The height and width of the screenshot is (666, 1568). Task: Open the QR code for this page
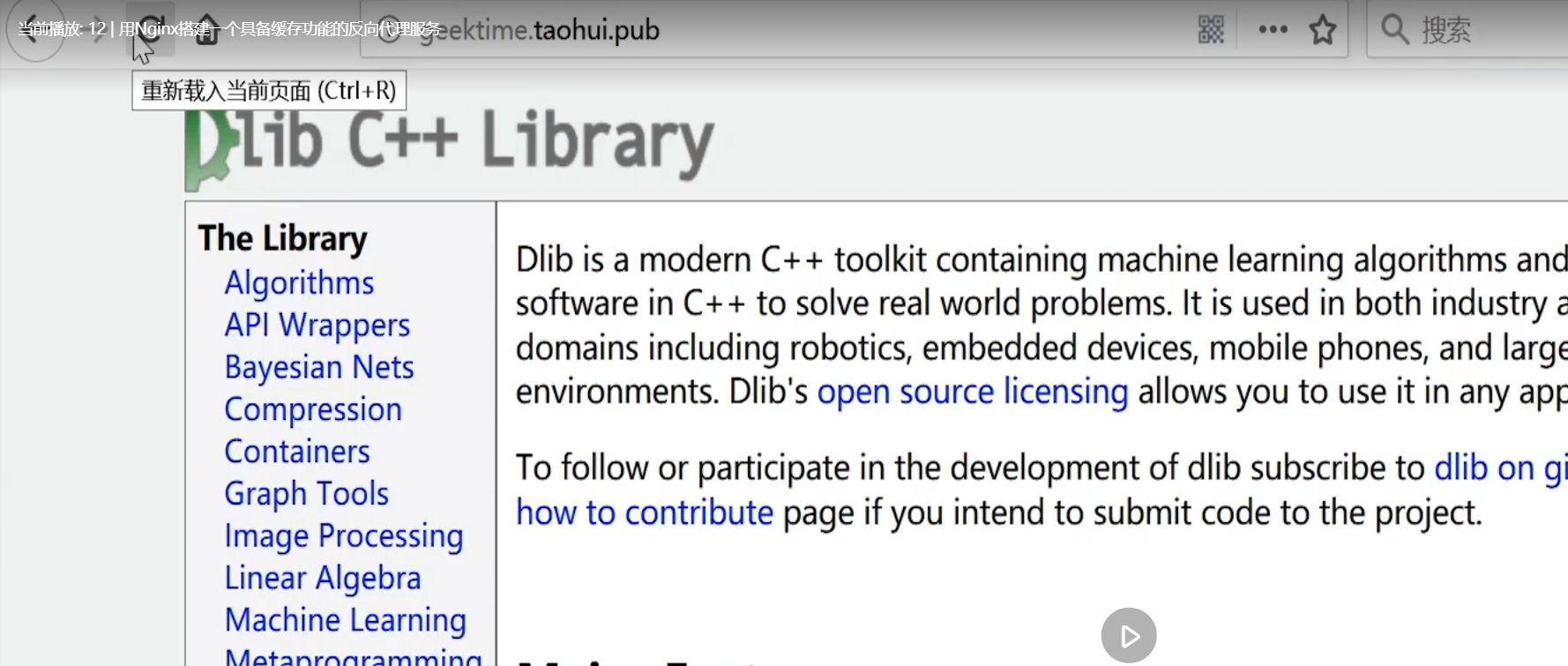coord(1211,30)
